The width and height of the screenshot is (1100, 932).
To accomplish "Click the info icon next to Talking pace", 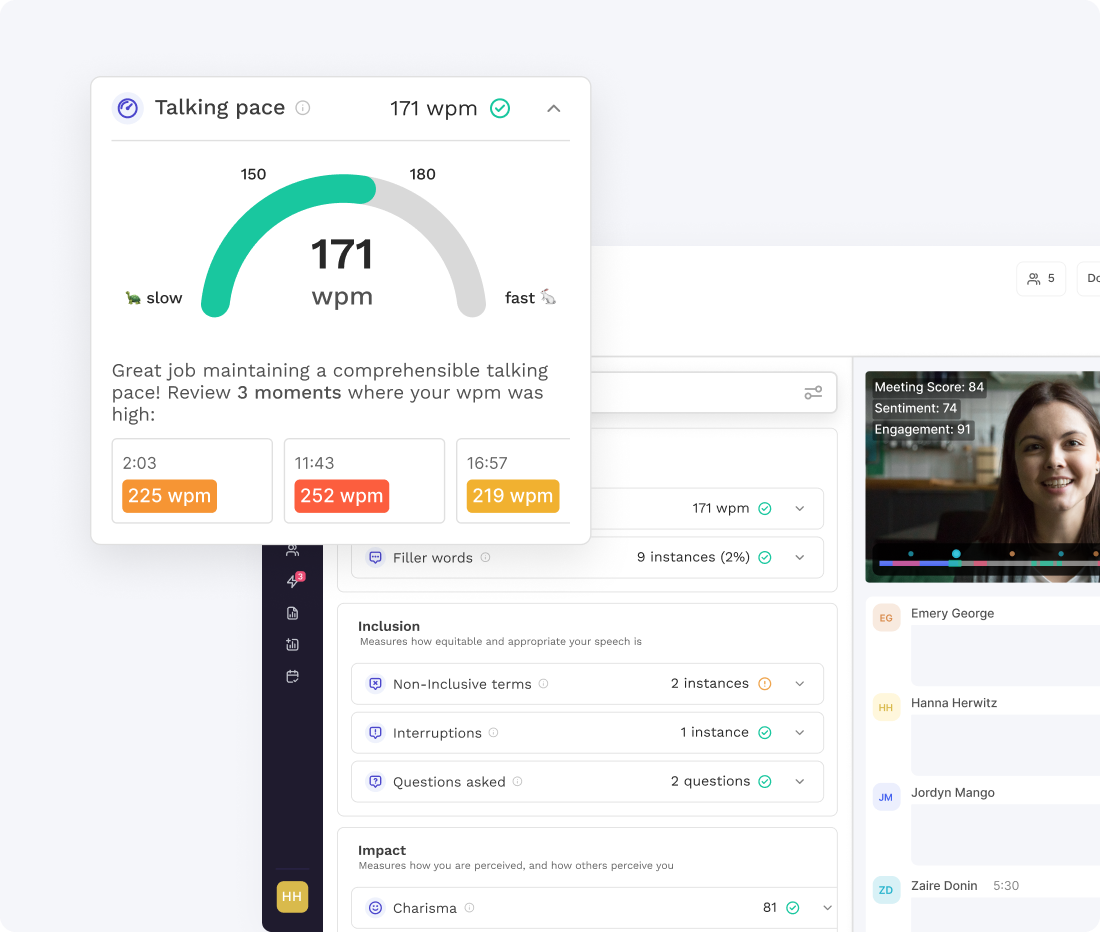I will (x=301, y=107).
